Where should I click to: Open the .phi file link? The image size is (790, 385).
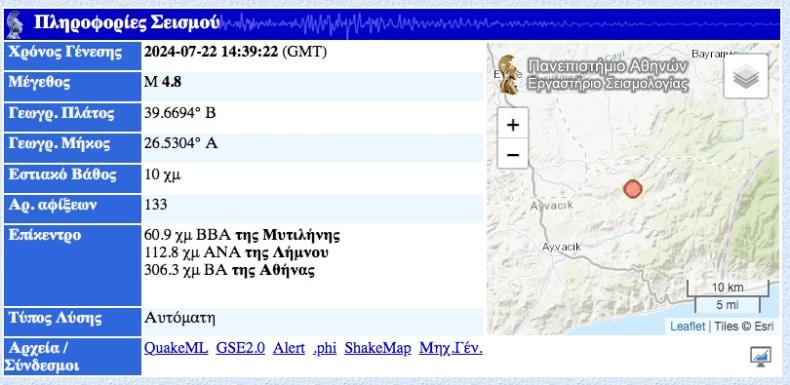point(324,348)
